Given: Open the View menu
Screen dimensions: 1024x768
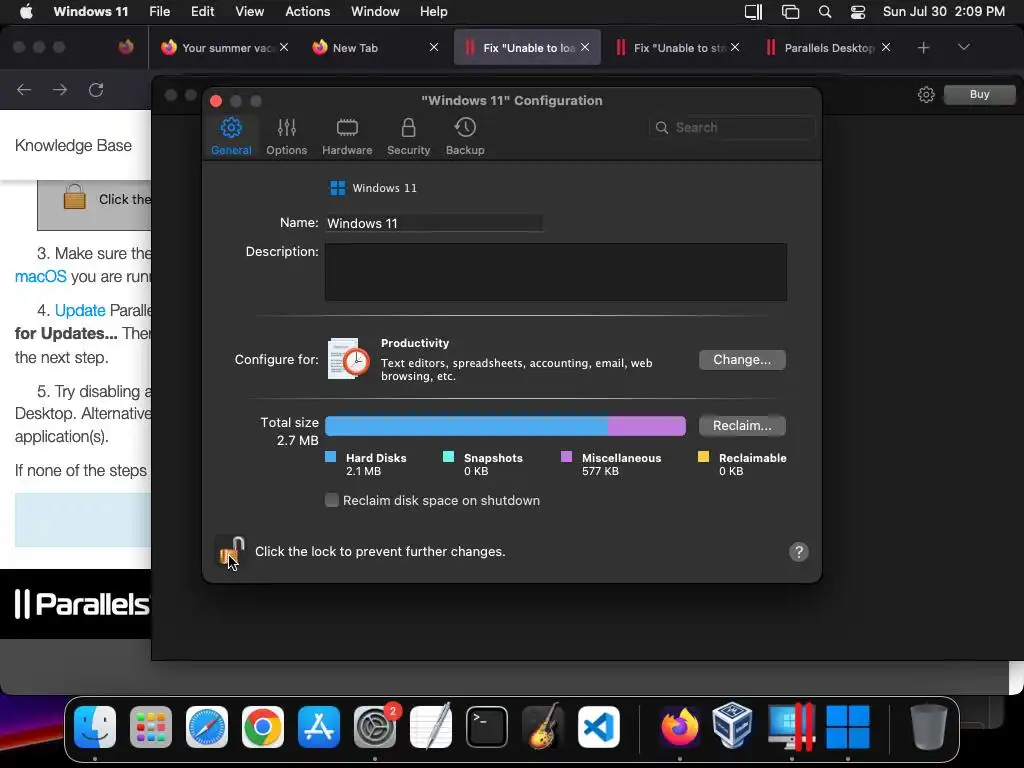Looking at the screenshot, I should [249, 12].
